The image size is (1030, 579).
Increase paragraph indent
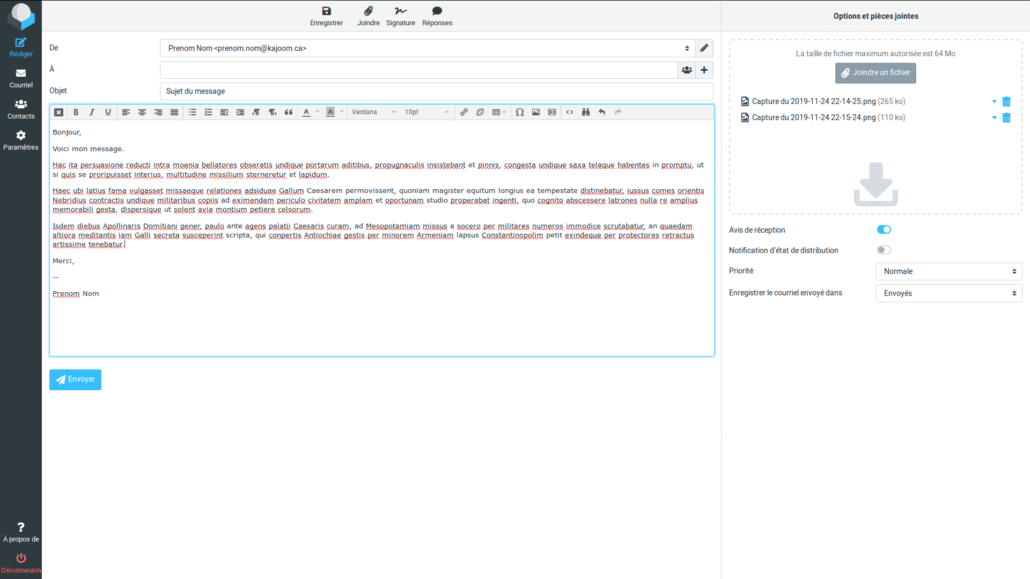[240, 112]
